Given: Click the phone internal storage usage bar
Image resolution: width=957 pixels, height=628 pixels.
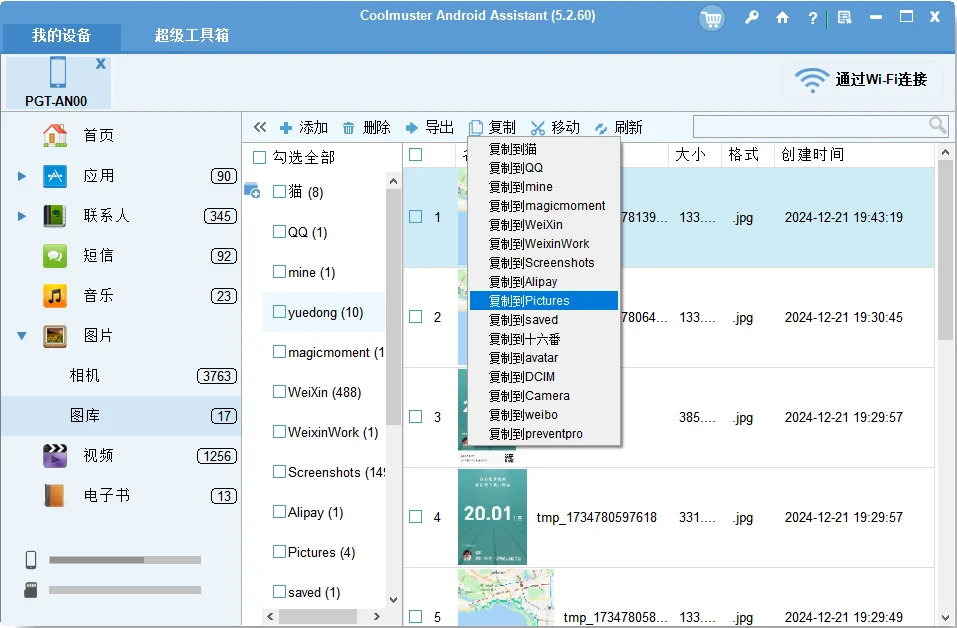Looking at the screenshot, I should tap(125, 560).
